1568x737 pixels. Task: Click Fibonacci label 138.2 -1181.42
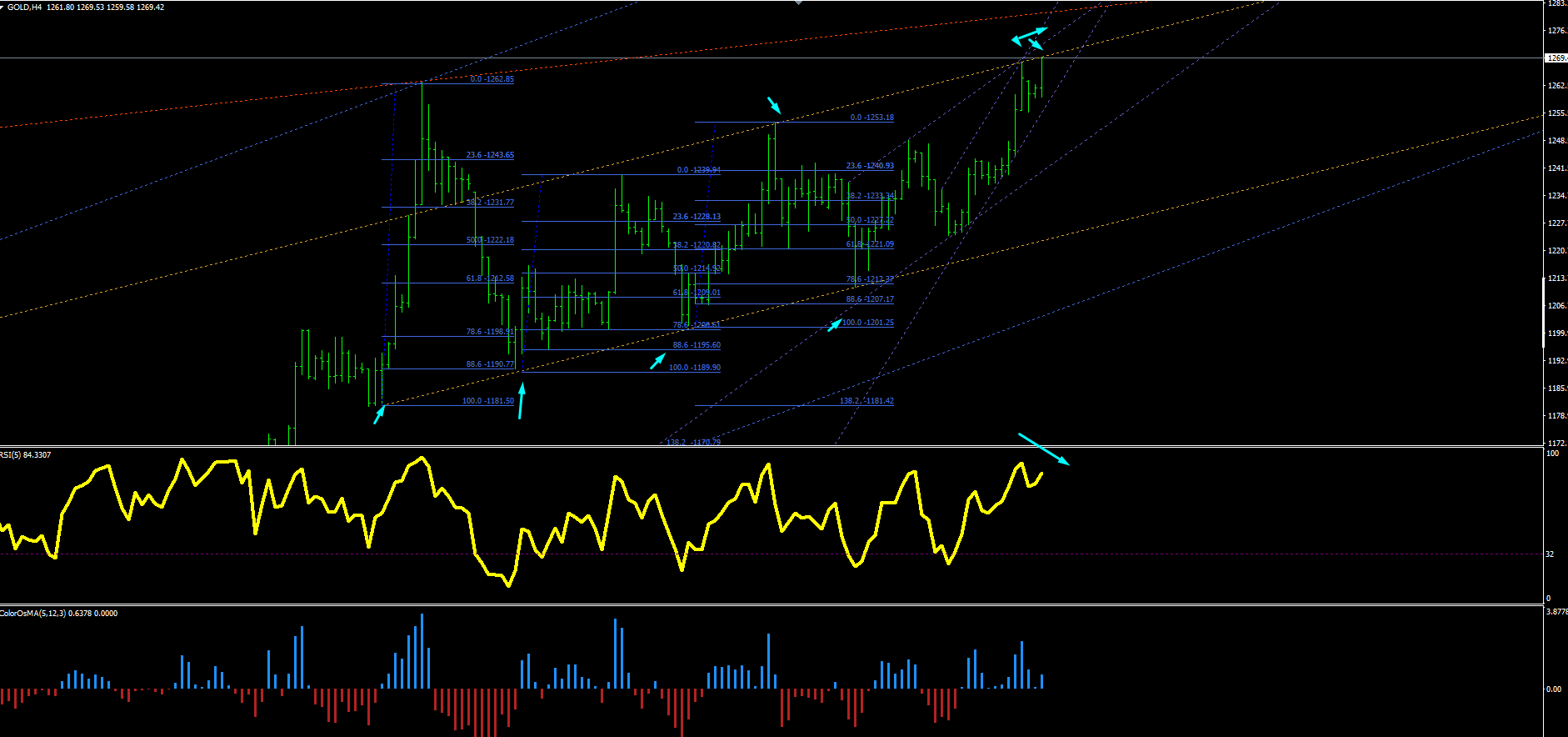(866, 401)
